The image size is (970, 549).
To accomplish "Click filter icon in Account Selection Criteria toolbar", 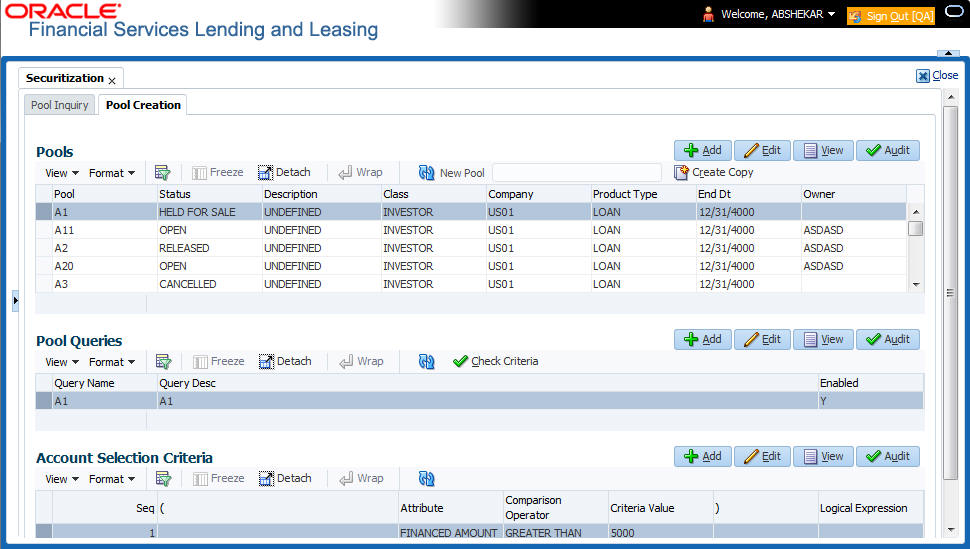I will (x=163, y=478).
